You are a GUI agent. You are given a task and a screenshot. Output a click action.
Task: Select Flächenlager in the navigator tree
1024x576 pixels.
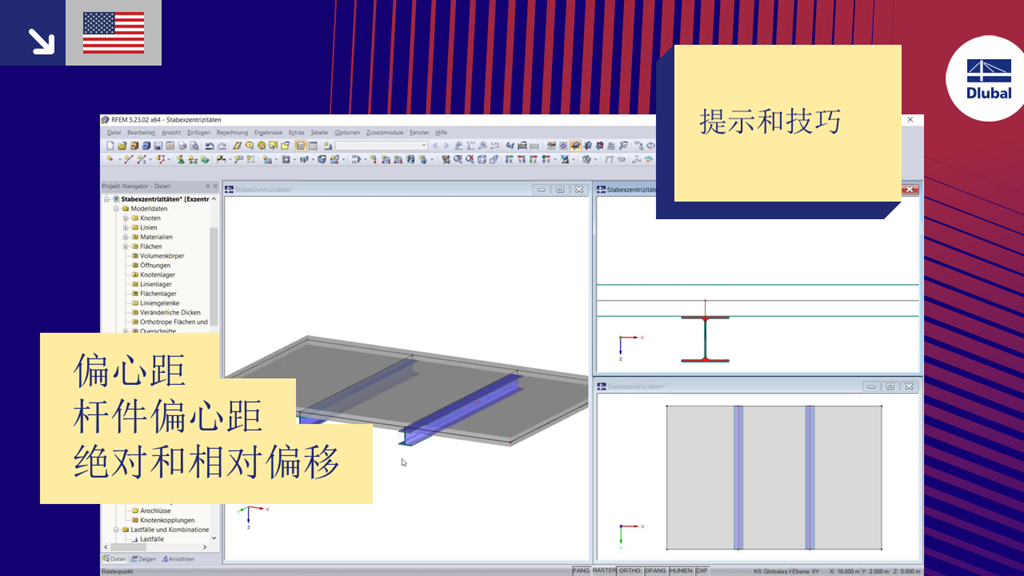point(158,294)
